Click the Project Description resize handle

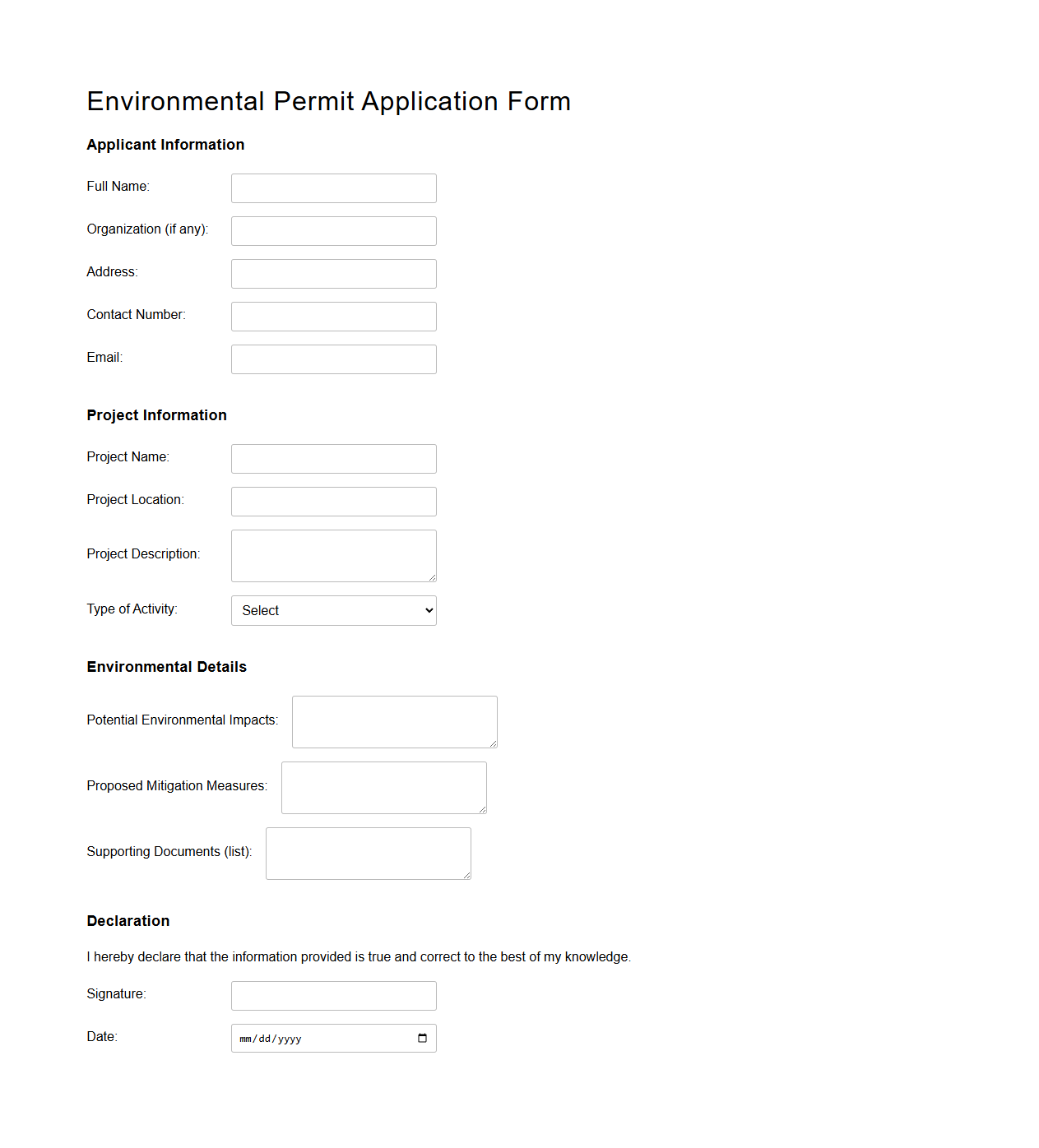coord(434,578)
